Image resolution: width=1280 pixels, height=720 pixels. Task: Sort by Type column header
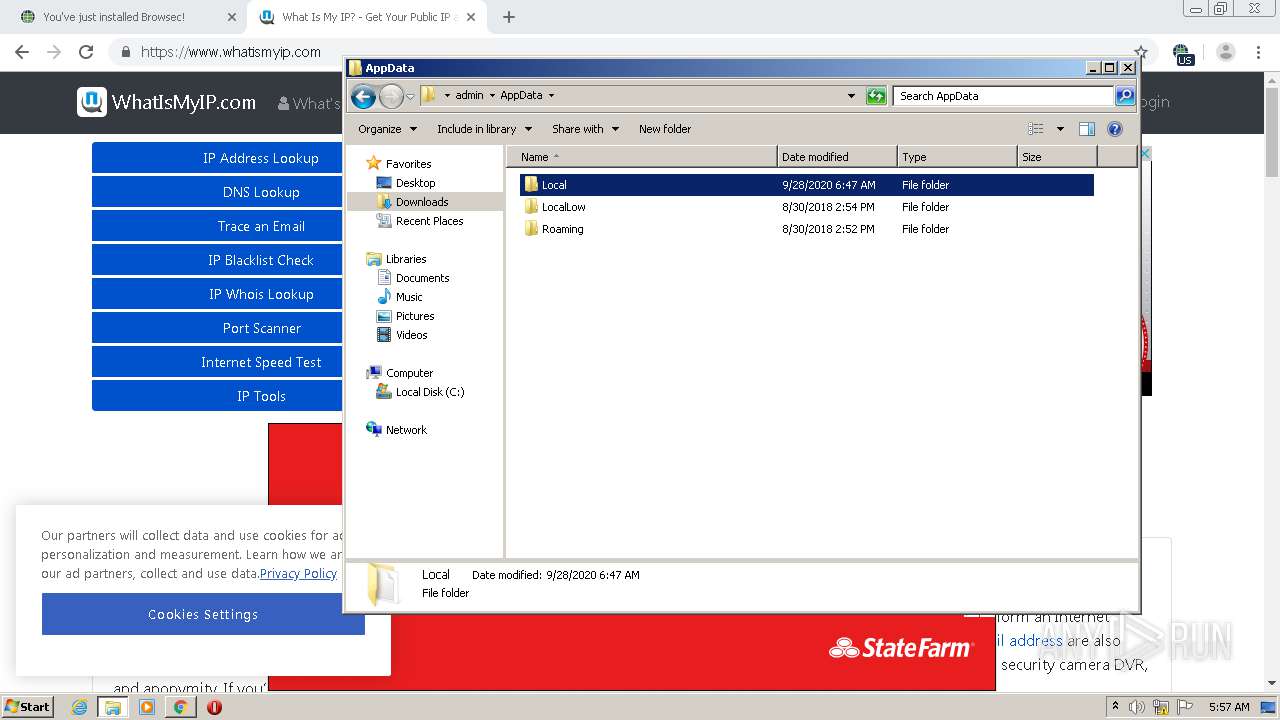957,157
